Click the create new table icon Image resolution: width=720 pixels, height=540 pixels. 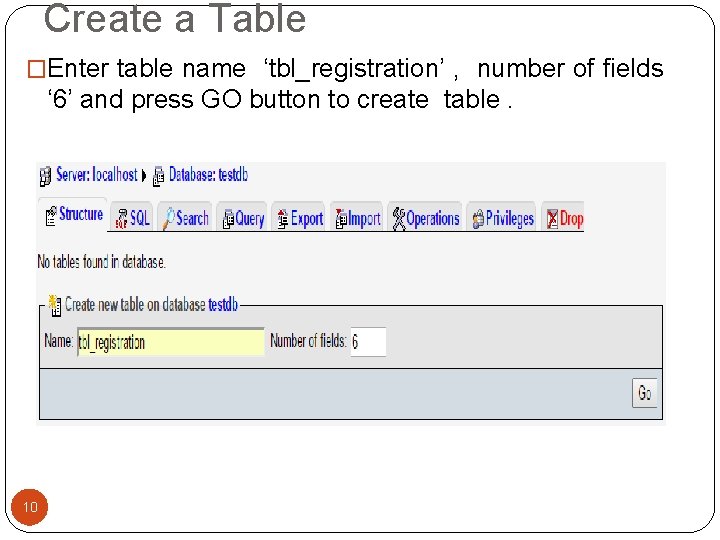(55, 305)
